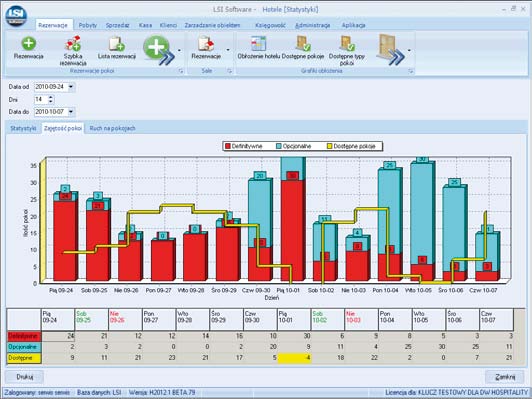The height and width of the screenshot is (399, 532).
Task: Click red Definitywne legend swatch
Action: coord(228,146)
